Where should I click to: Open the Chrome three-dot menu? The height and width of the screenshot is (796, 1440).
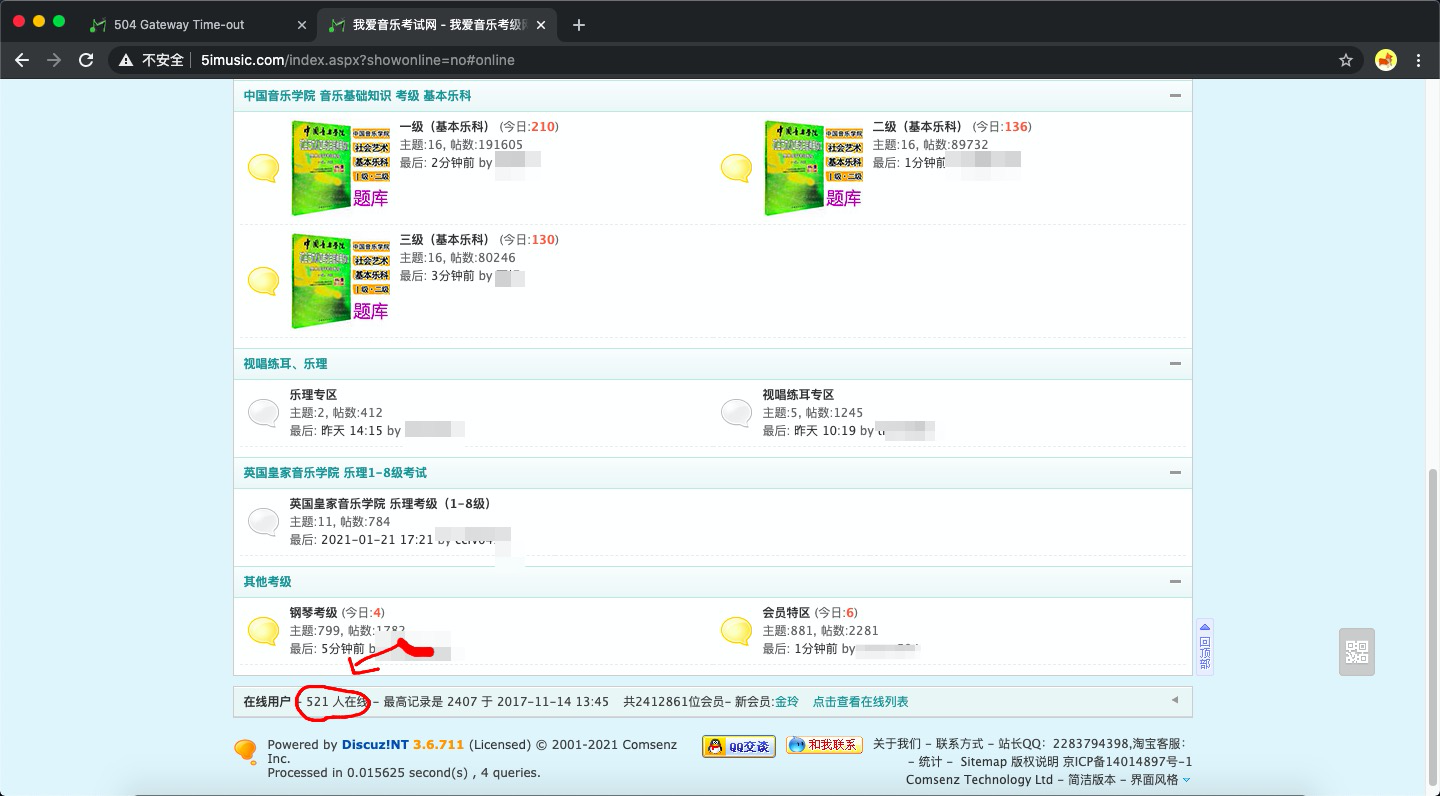[1419, 60]
